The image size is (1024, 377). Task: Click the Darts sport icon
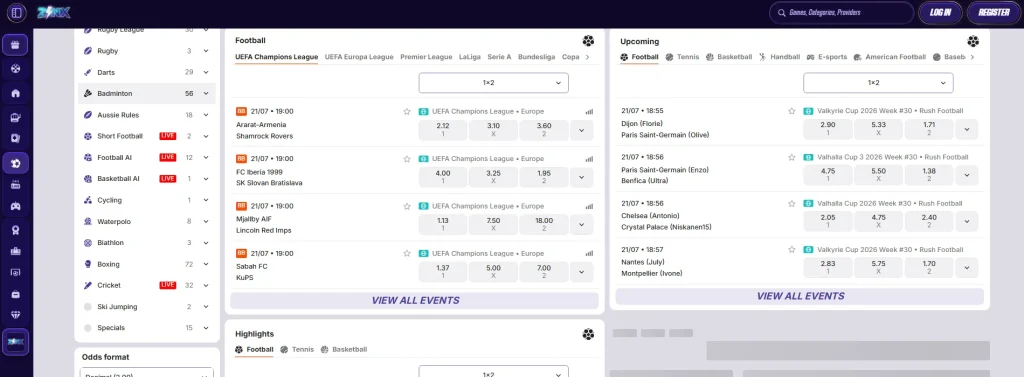[x=88, y=72]
